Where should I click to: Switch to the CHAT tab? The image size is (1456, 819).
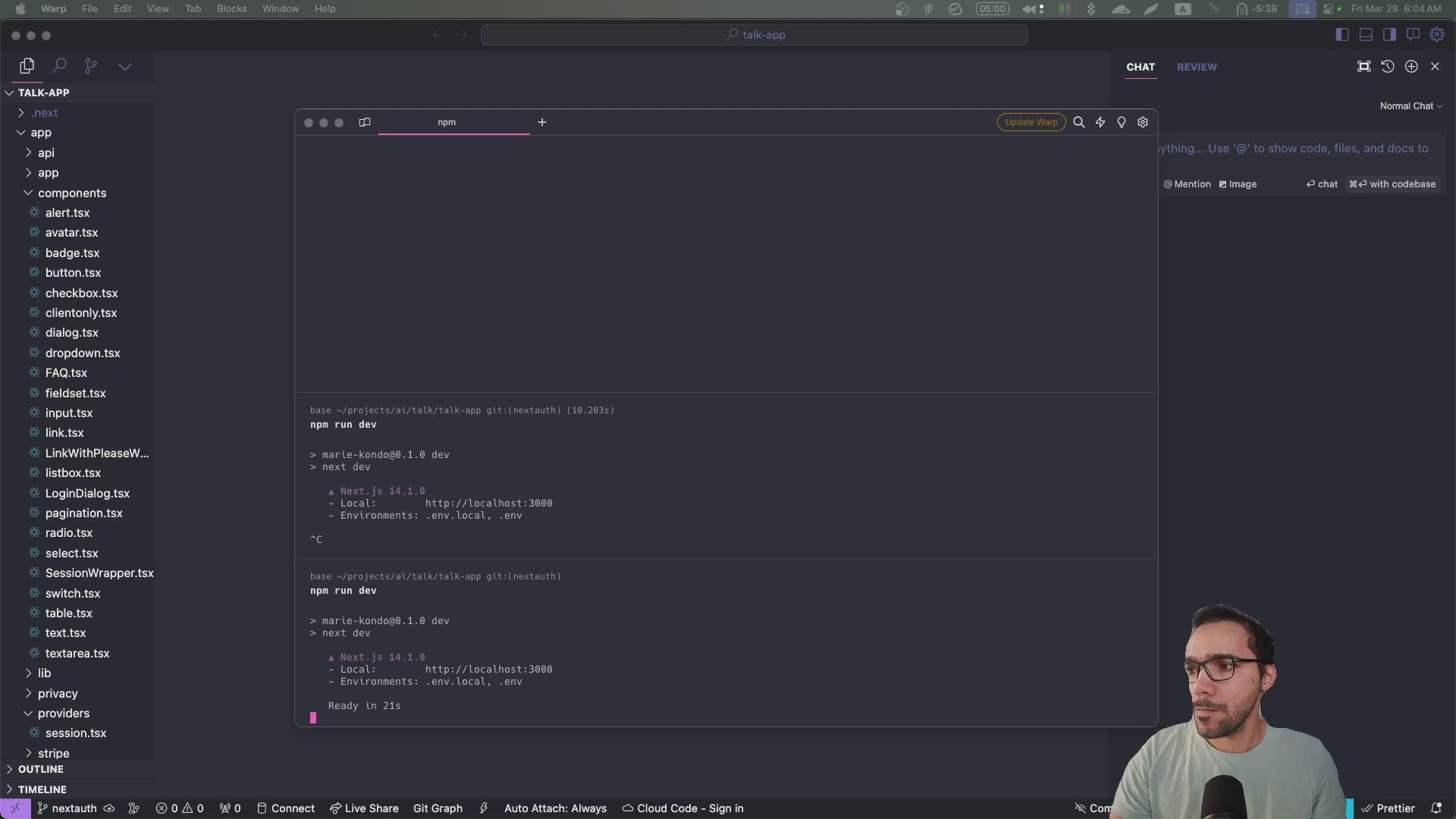(x=1141, y=67)
